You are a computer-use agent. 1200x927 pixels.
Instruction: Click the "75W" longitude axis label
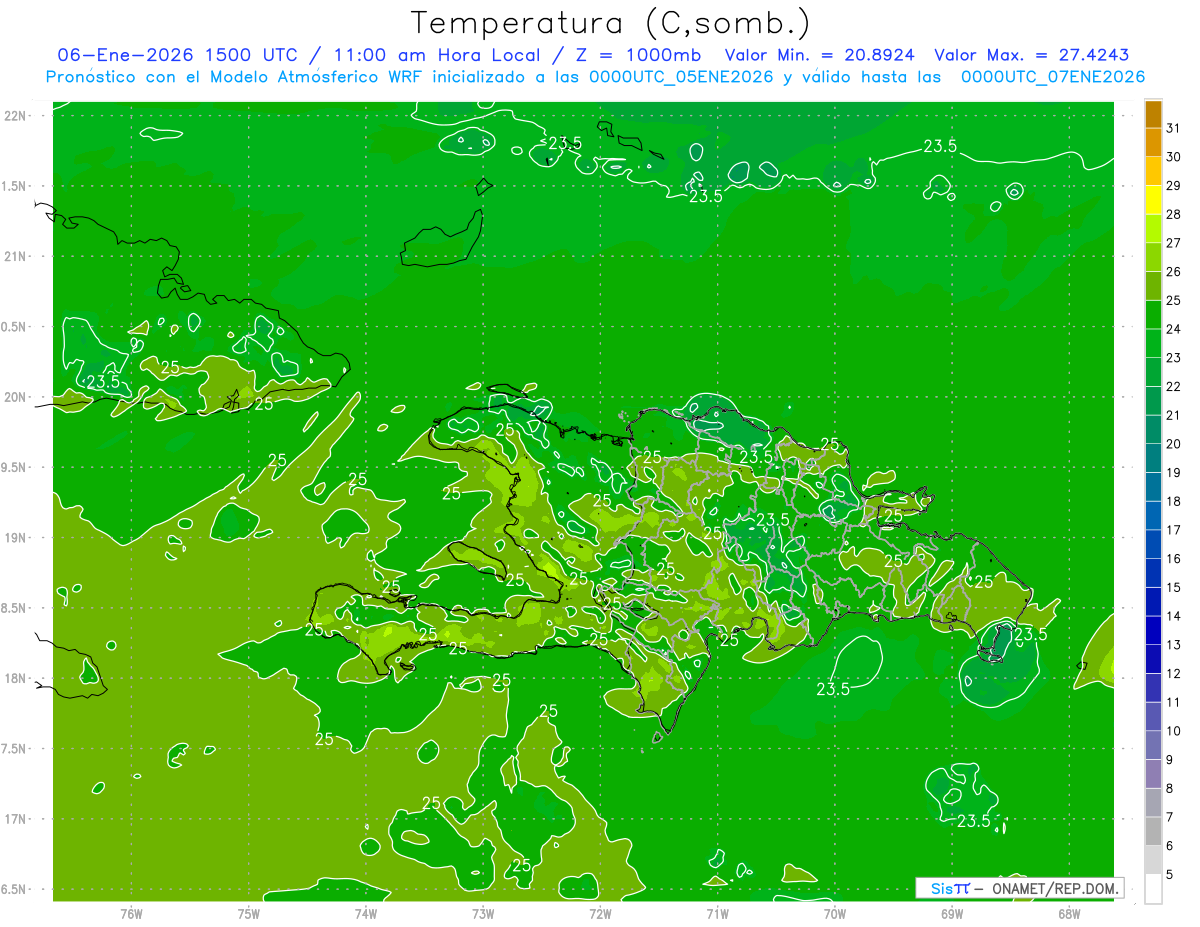(249, 913)
